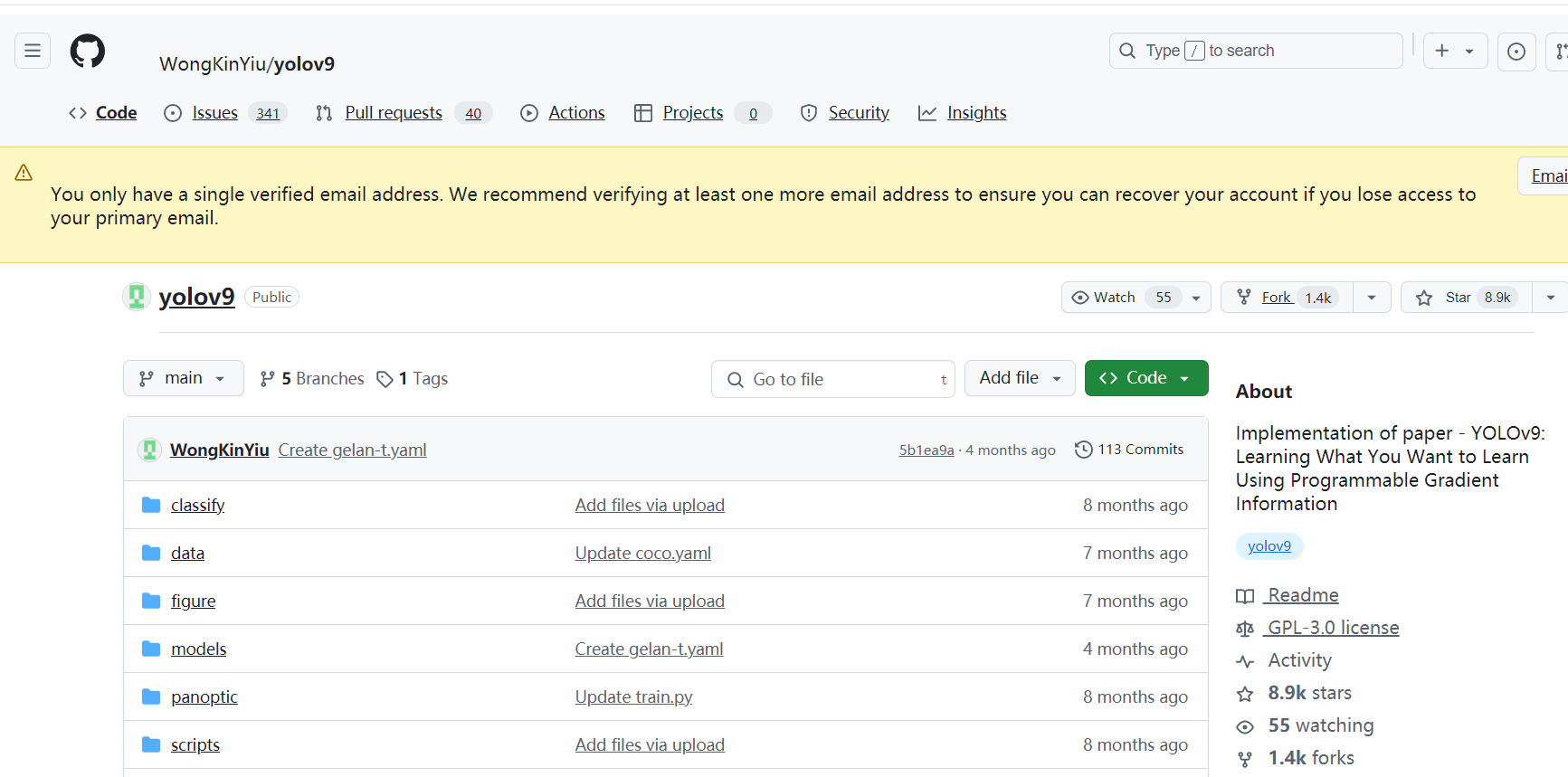Open the models folder
Screen dimensions: 1568x777
point(199,649)
